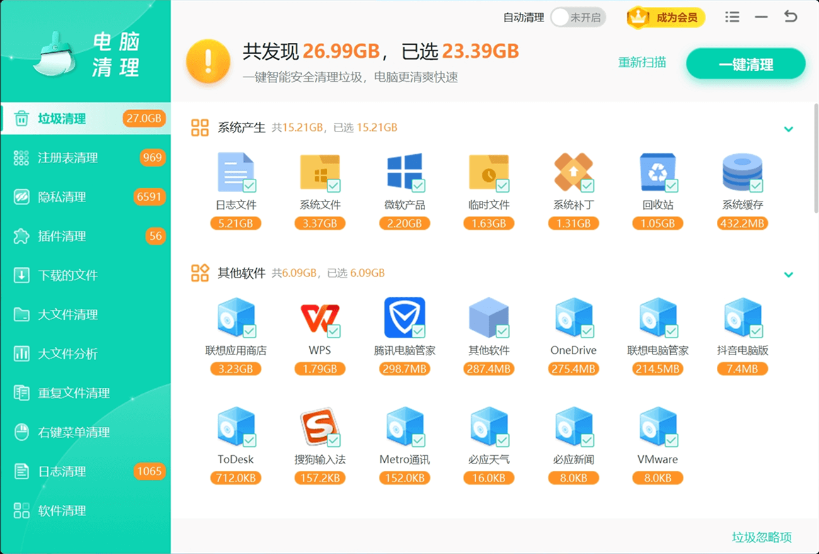Select the 系统文件 folder icon

coord(320,172)
